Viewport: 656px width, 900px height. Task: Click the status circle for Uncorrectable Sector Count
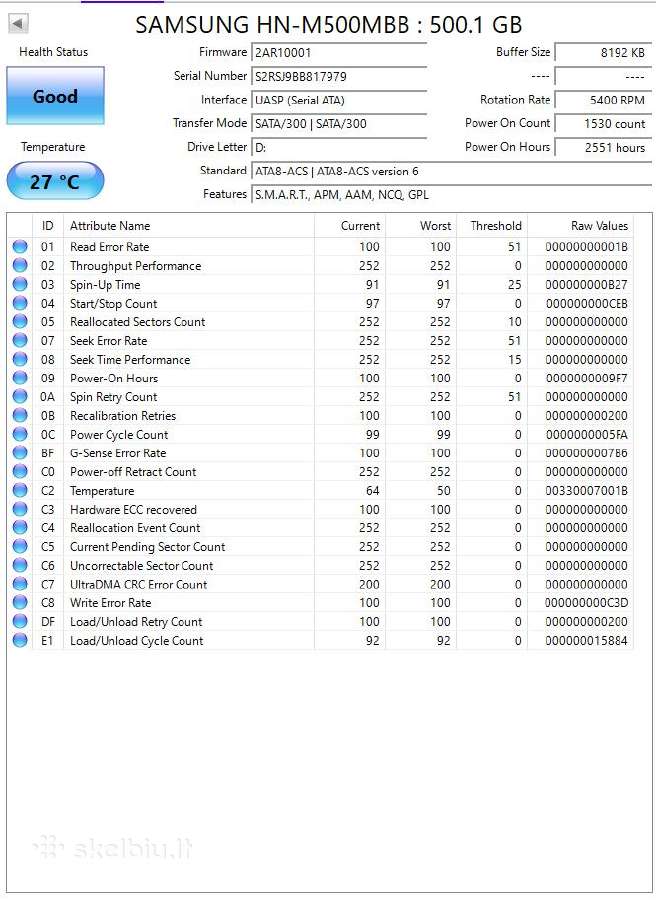pyautogui.click(x=20, y=565)
